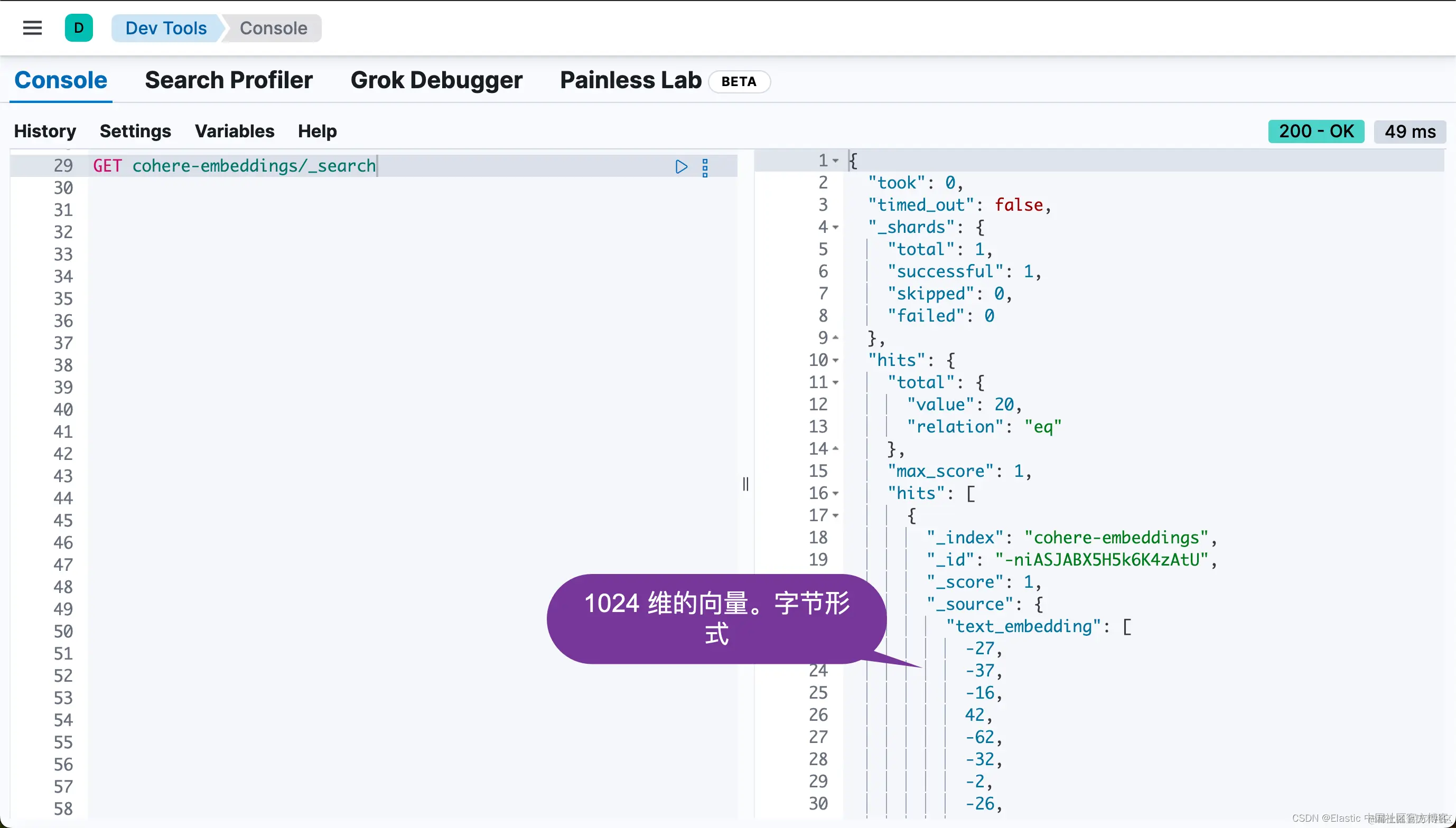
Task: Run the request with play icon
Action: point(681,167)
